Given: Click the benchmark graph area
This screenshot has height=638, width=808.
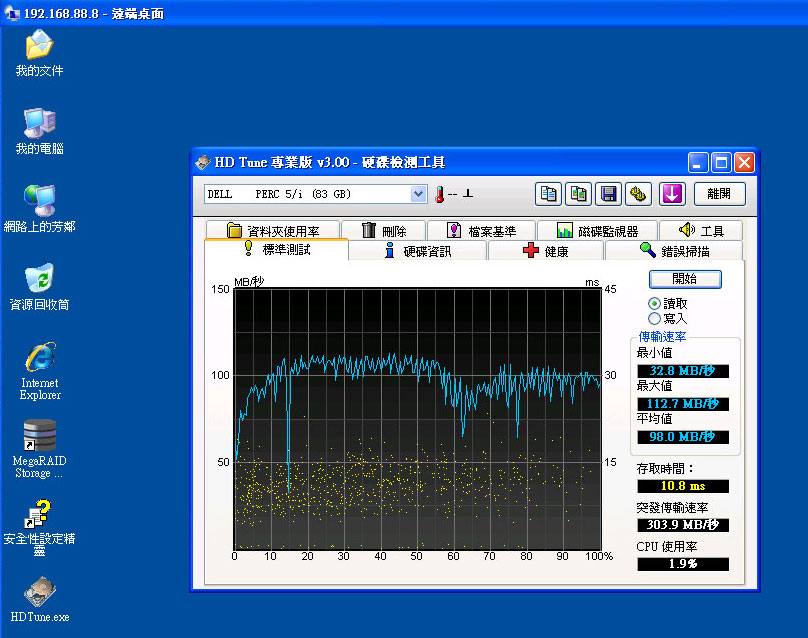Looking at the screenshot, I should (417, 418).
